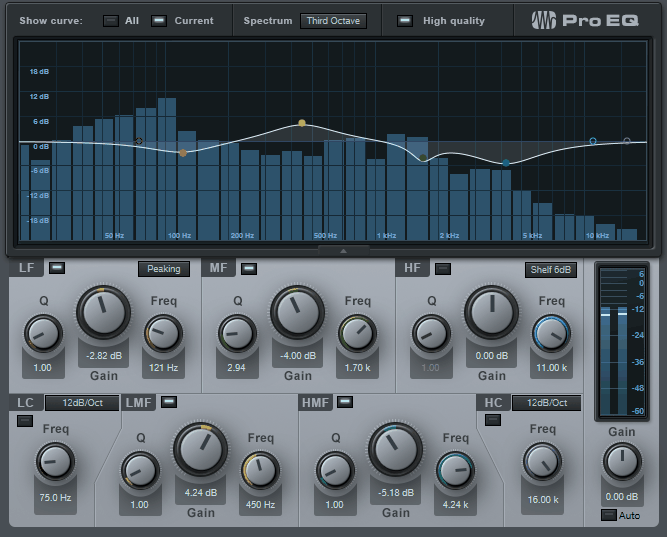This screenshot has height=537, width=667.
Task: Toggle the LF band enable button
Action: [57, 268]
